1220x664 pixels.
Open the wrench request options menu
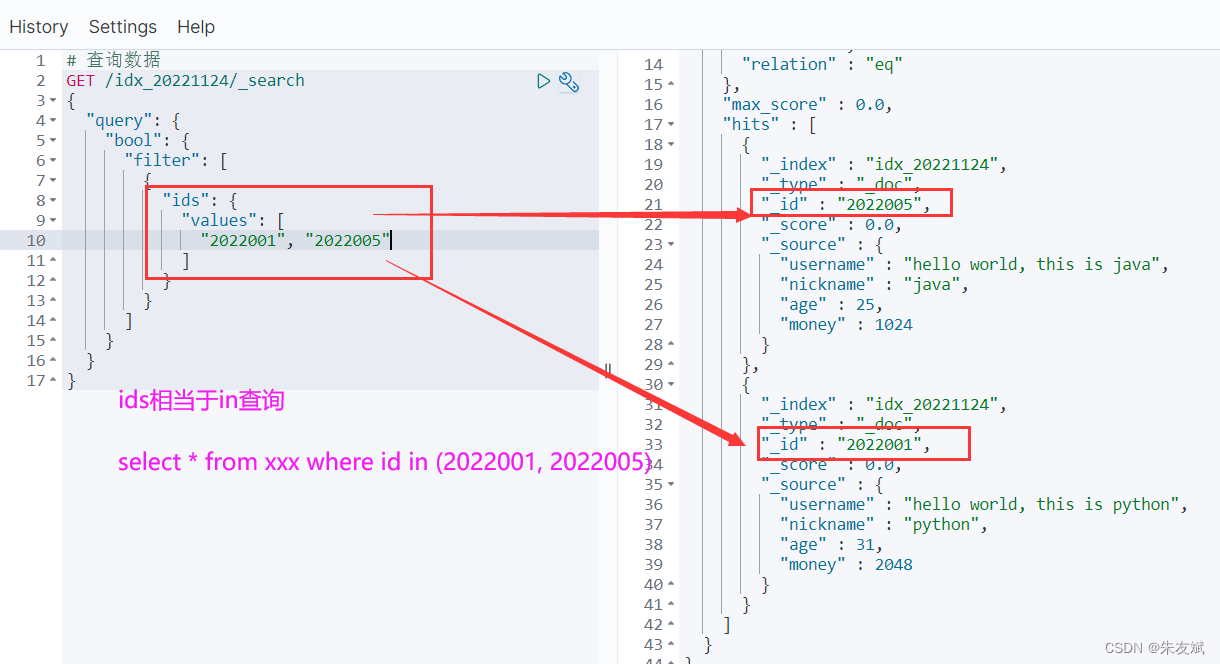(x=569, y=83)
